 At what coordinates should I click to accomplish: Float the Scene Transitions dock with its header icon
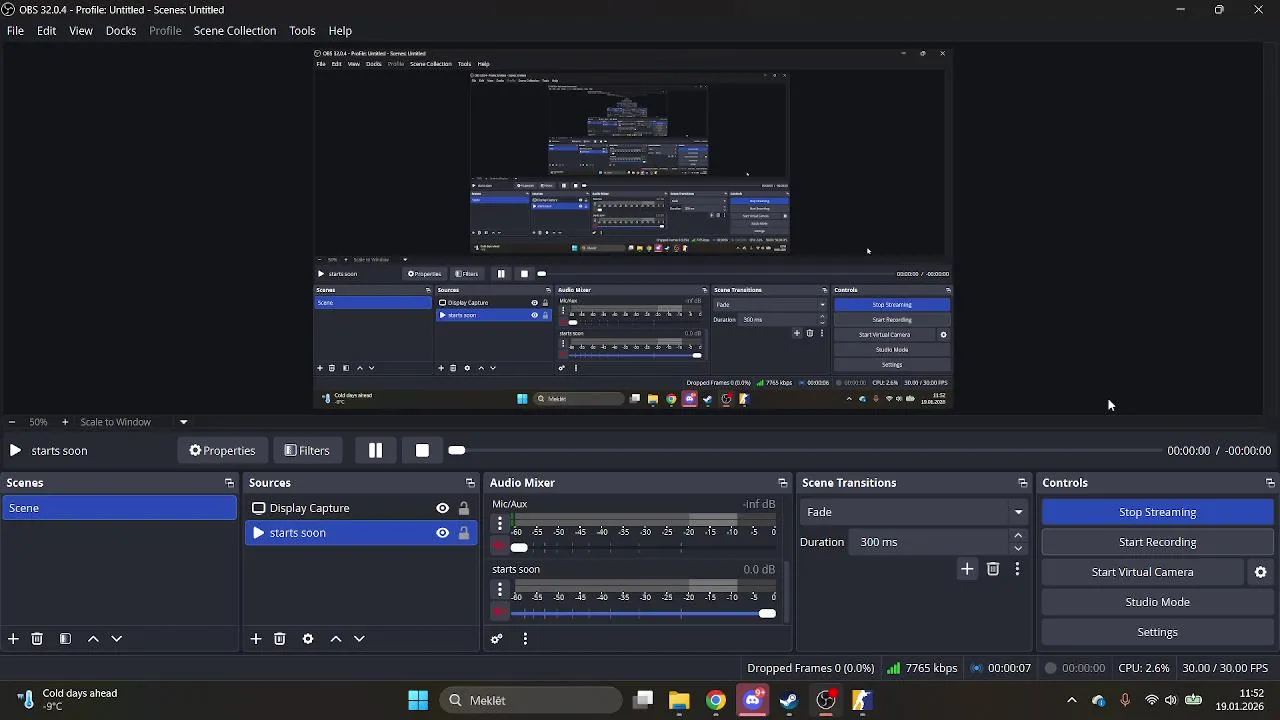tap(1022, 483)
